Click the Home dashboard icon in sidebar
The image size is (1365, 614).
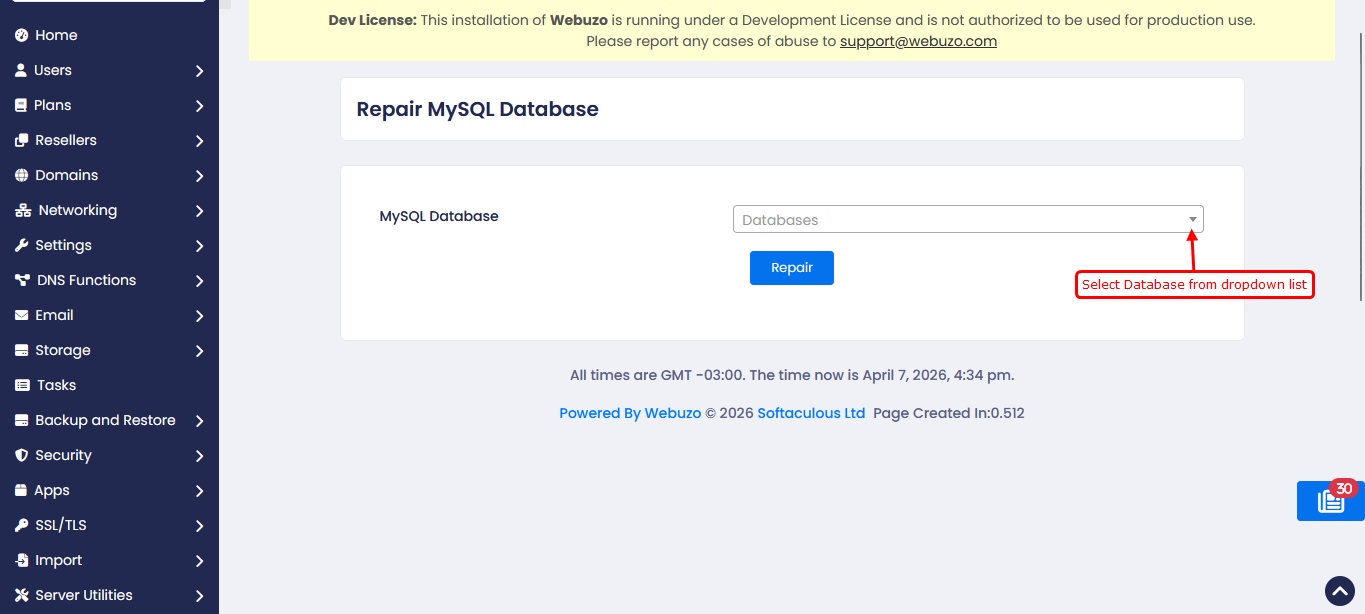pyautogui.click(x=21, y=35)
